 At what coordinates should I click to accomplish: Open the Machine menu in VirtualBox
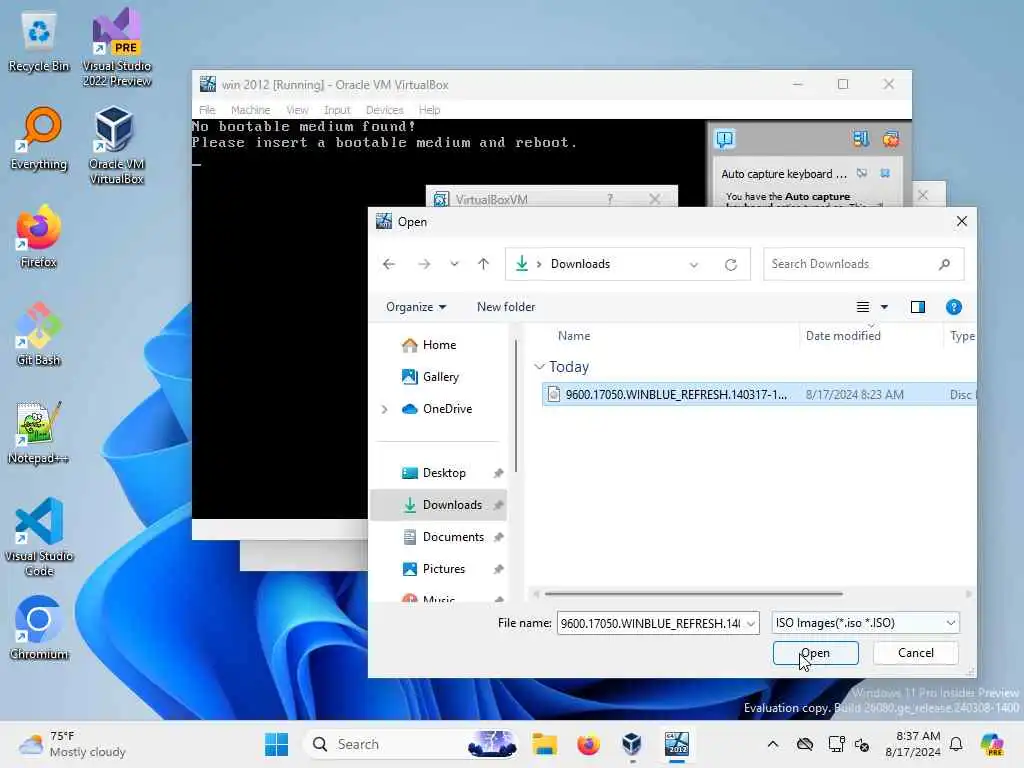pos(250,110)
